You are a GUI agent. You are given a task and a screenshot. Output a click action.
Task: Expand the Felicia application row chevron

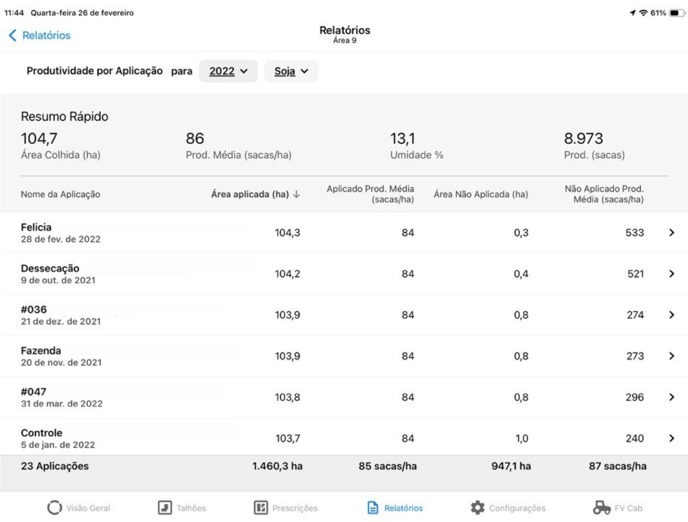(x=671, y=233)
